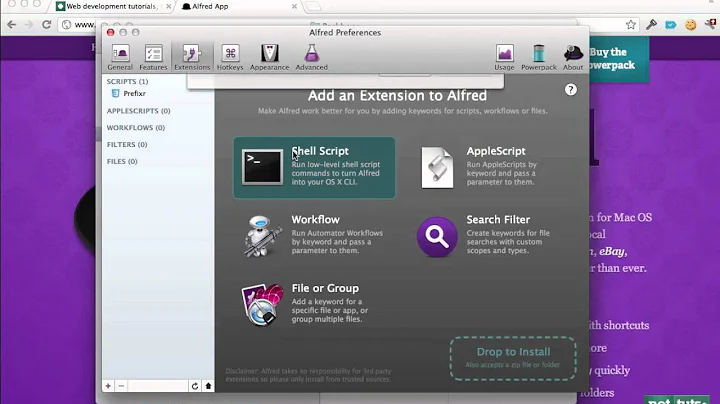Click the WORKFLOWS (0) section header
The height and width of the screenshot is (404, 720).
(135, 128)
